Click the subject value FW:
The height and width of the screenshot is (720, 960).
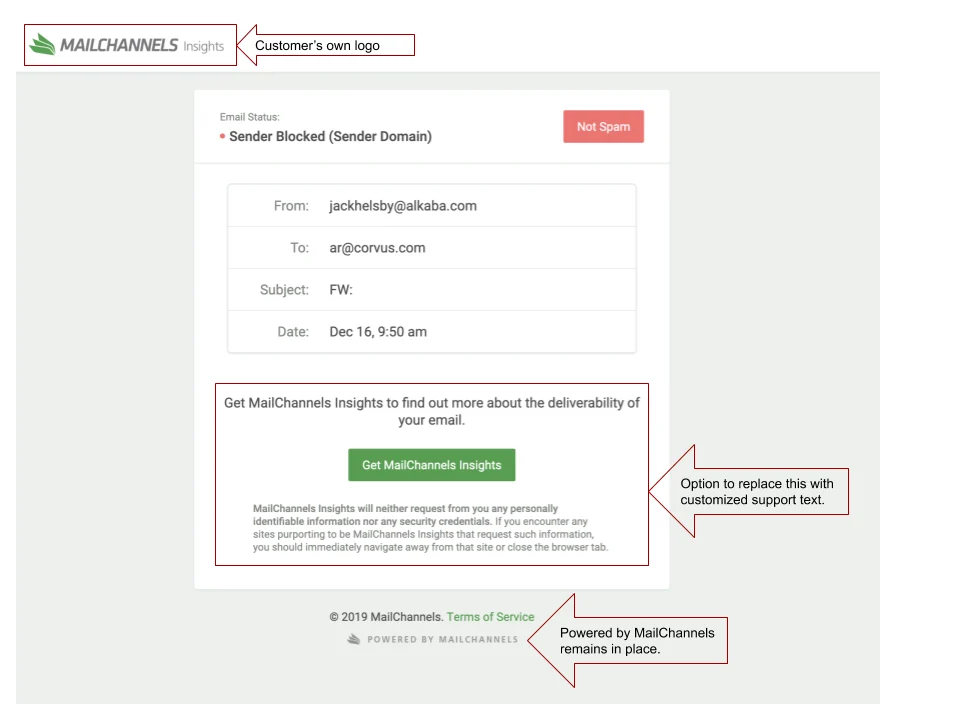[341, 290]
